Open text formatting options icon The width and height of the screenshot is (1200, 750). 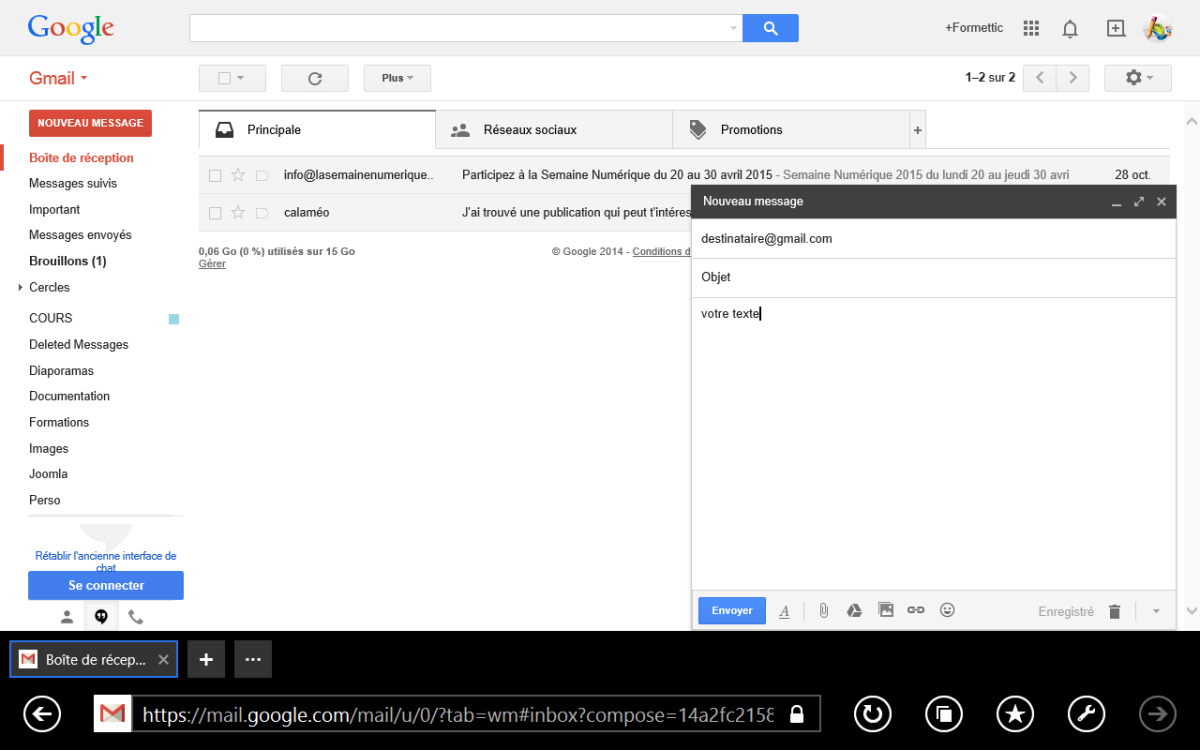coord(784,611)
